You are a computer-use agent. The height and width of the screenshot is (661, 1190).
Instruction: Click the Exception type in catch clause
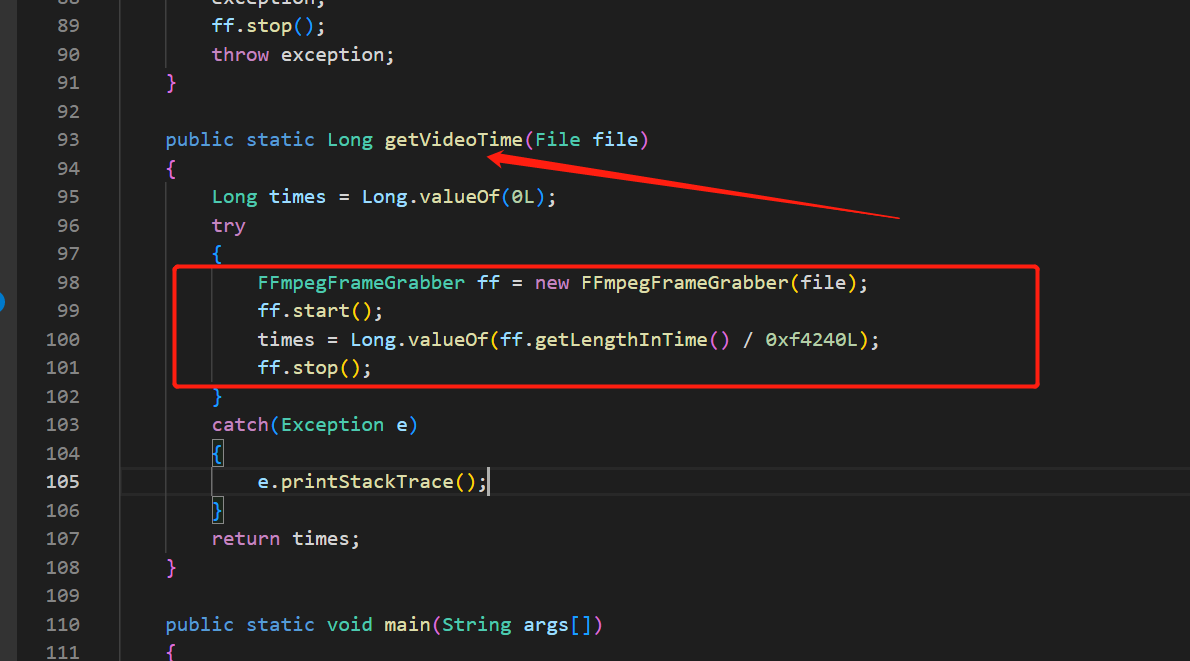(x=332, y=425)
